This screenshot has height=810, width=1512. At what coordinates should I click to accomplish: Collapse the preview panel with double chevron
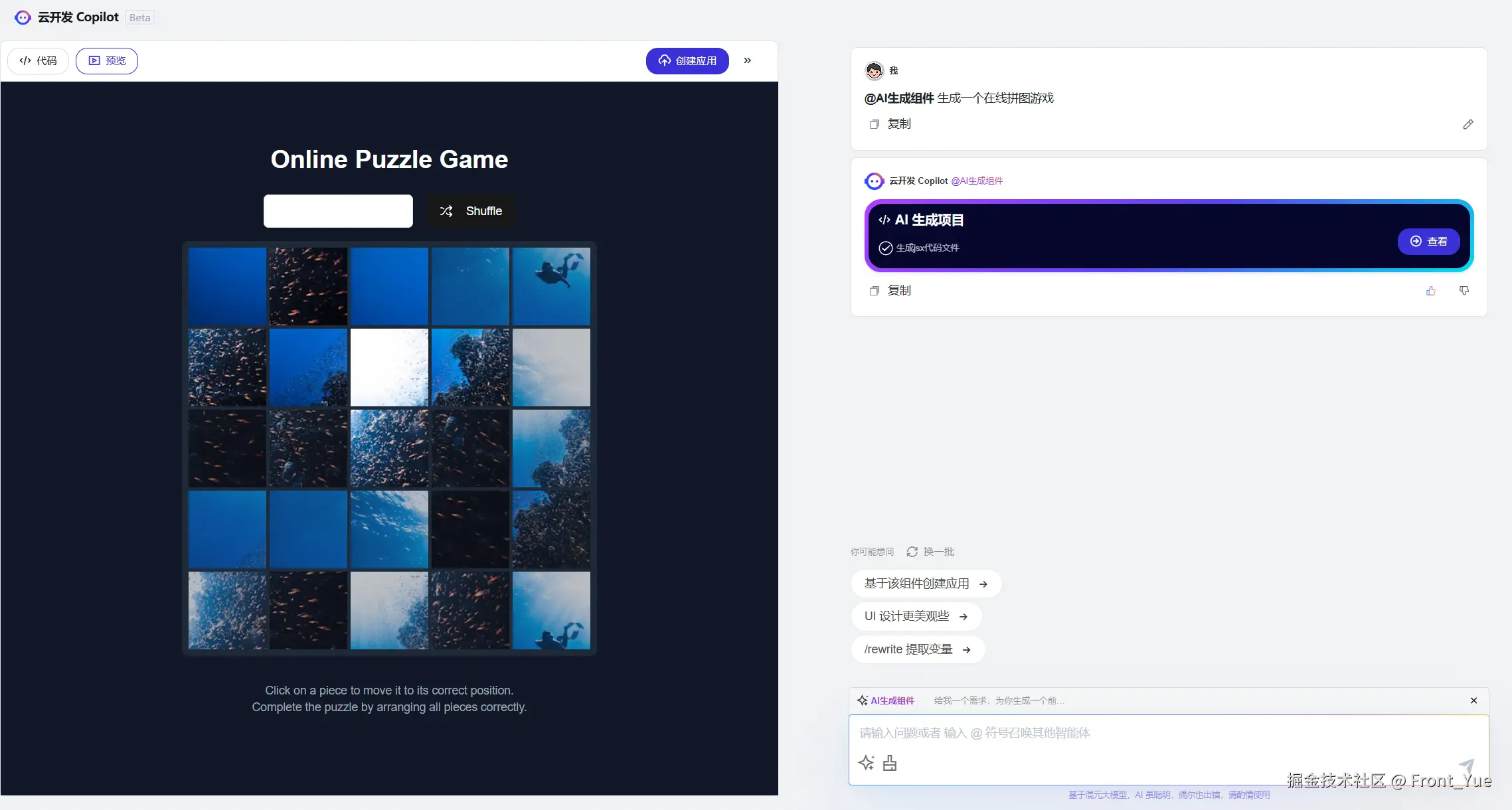(x=747, y=60)
